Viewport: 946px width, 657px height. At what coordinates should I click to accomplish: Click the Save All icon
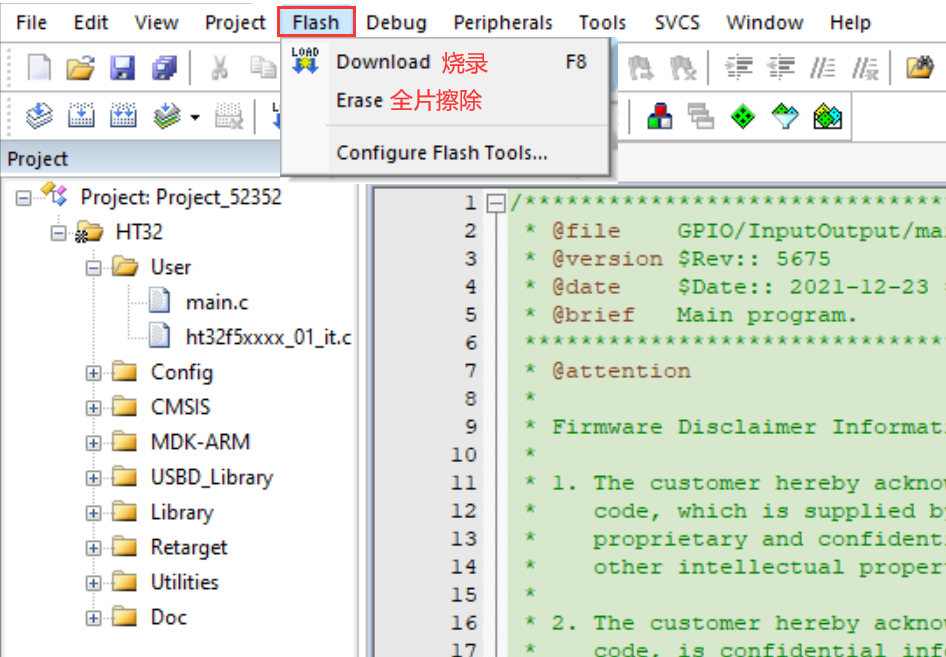click(x=164, y=68)
